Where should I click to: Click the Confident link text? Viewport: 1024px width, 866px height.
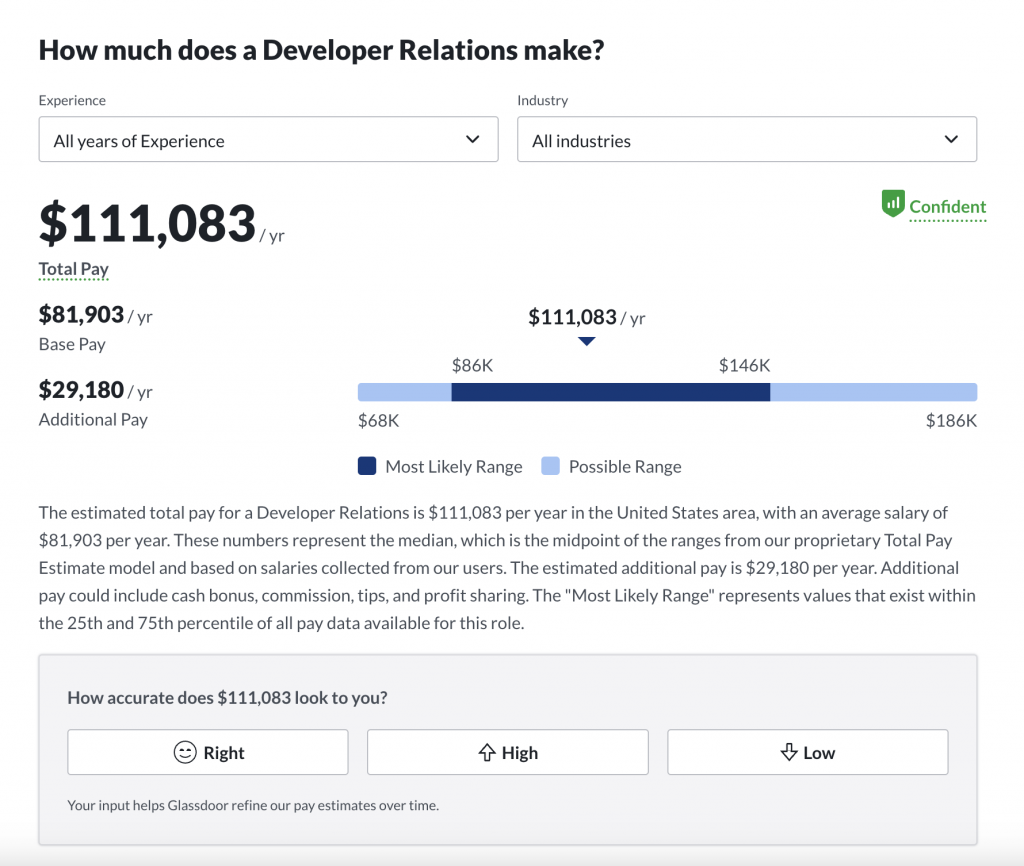point(946,207)
